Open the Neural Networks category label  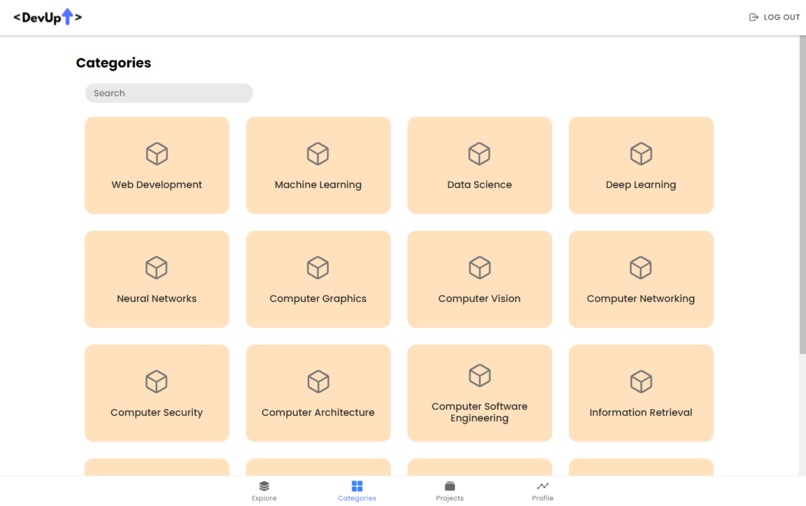click(156, 299)
